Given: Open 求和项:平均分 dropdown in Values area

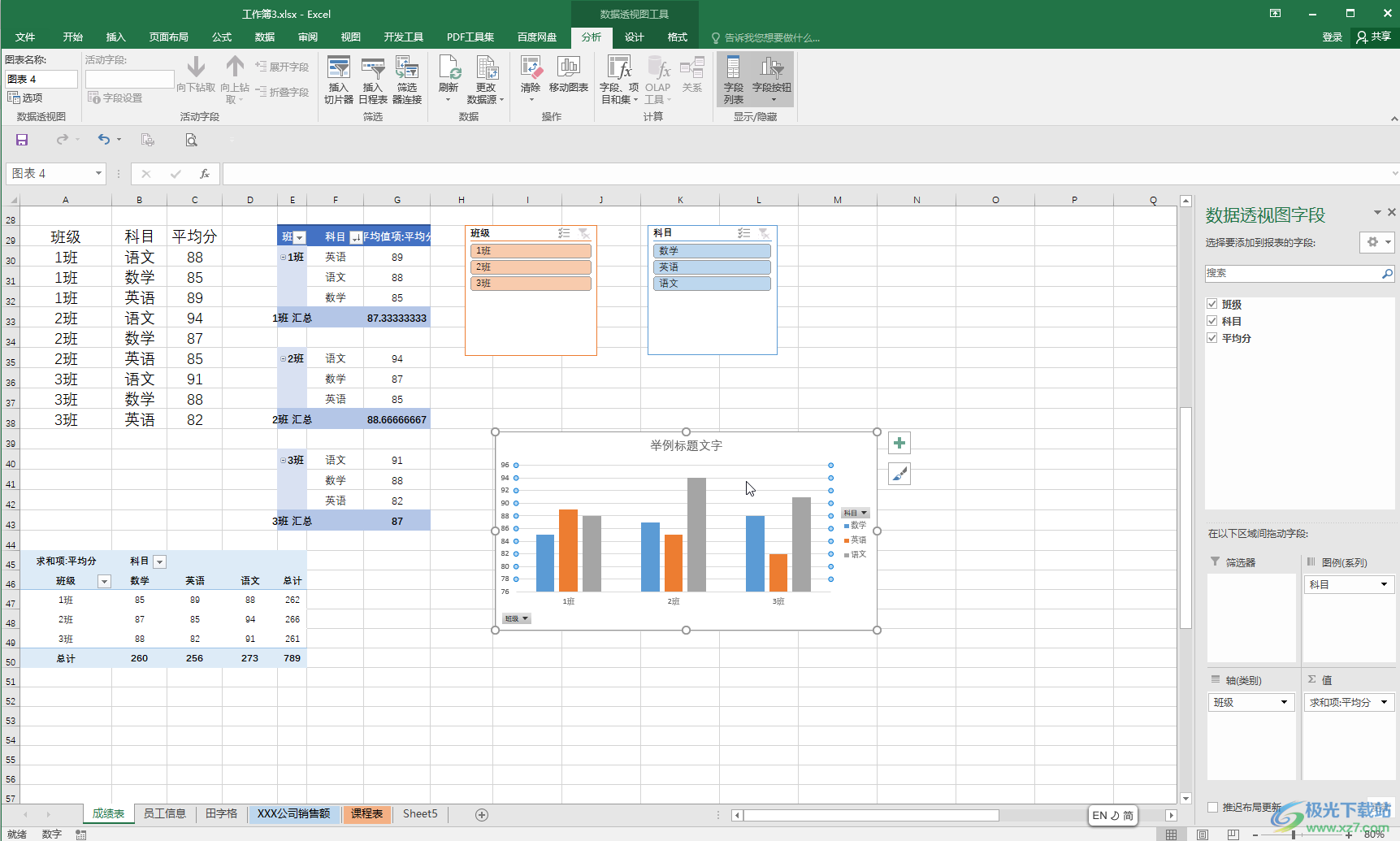Looking at the screenshot, I should point(1384,703).
